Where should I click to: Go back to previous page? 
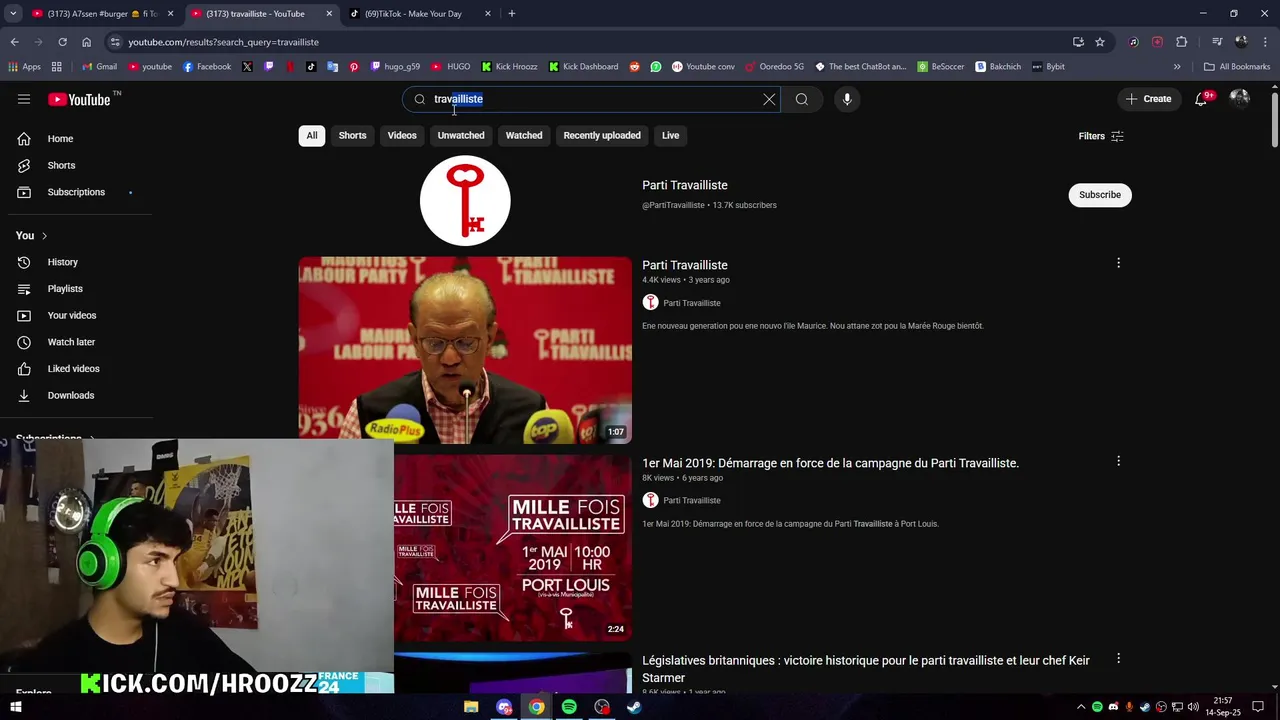(14, 42)
